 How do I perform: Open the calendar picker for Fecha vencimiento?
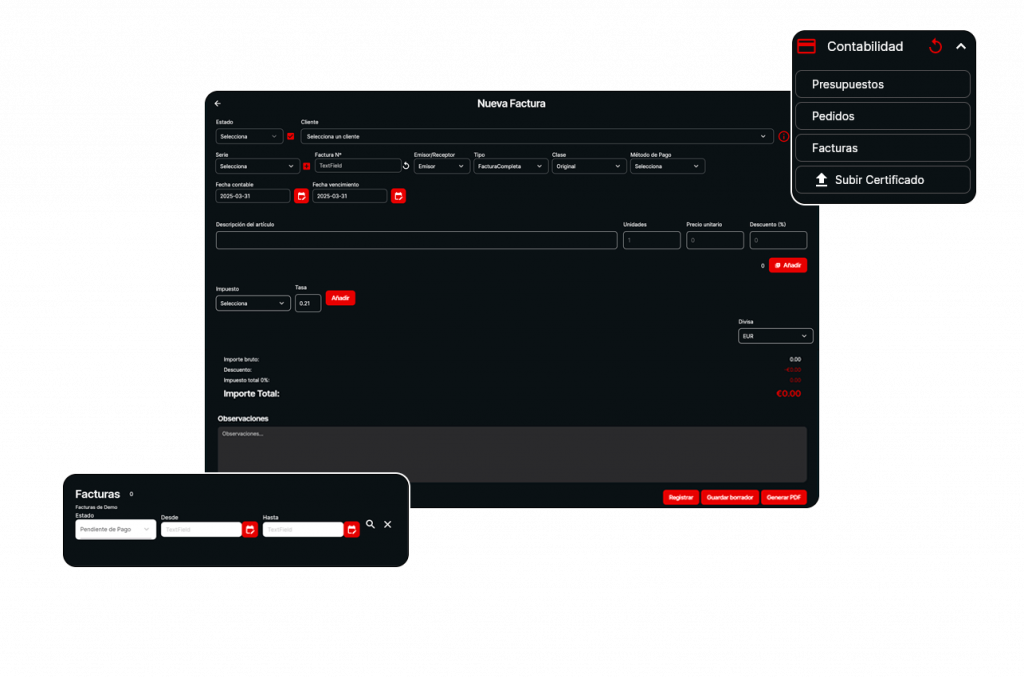(398, 196)
